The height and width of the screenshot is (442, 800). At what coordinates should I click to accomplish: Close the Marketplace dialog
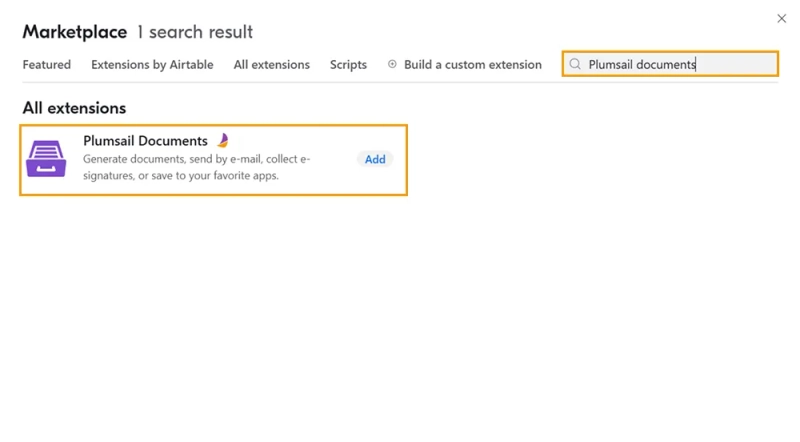tap(782, 19)
